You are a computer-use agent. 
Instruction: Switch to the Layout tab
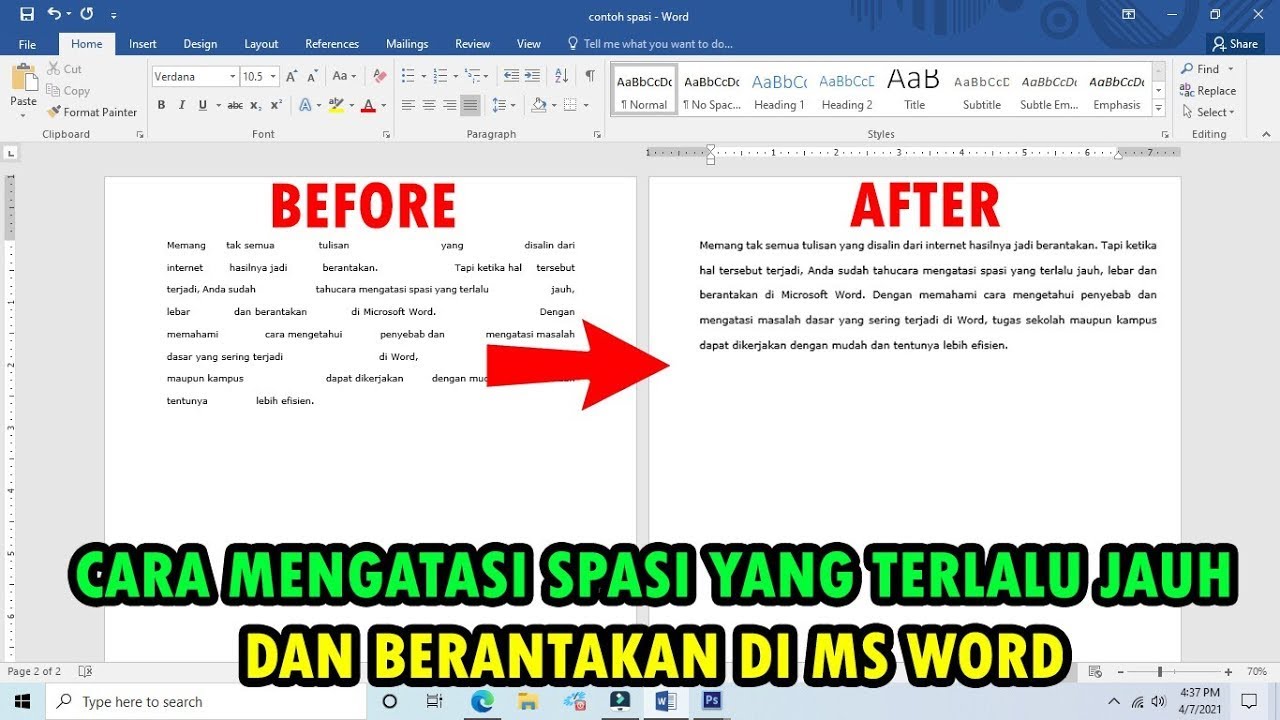(261, 44)
